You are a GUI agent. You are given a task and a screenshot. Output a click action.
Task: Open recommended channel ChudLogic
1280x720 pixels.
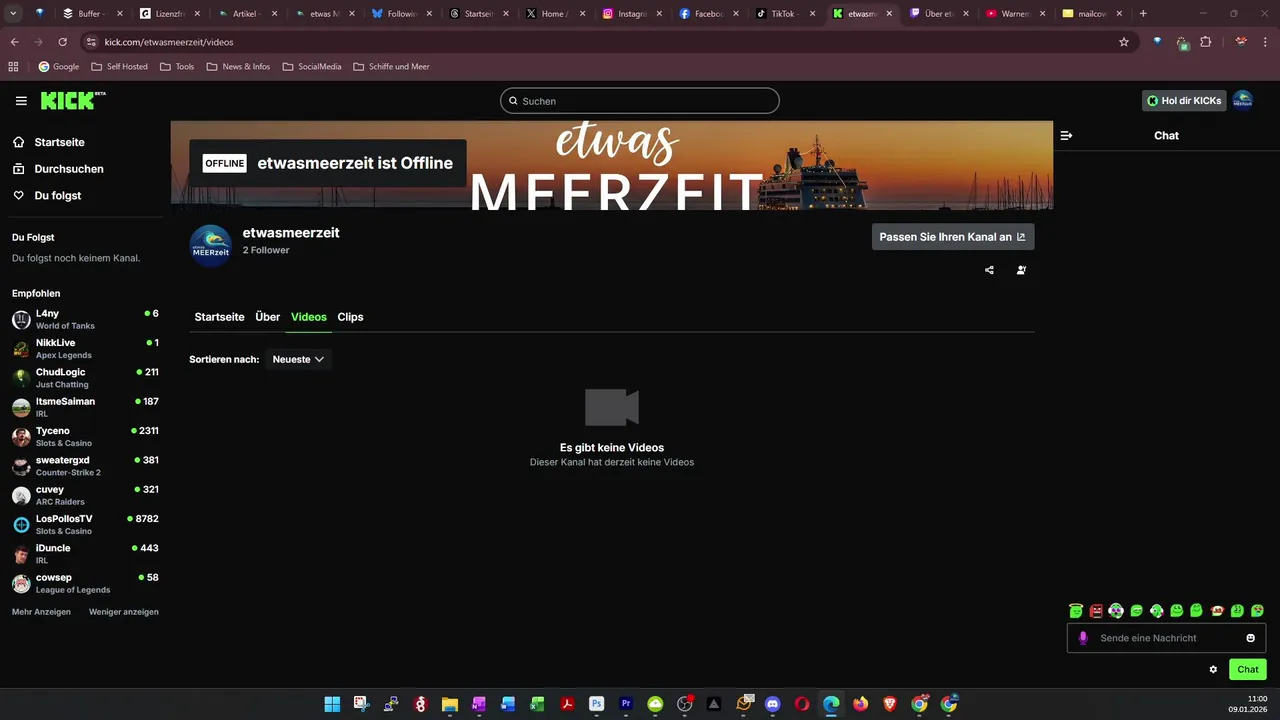(85, 378)
